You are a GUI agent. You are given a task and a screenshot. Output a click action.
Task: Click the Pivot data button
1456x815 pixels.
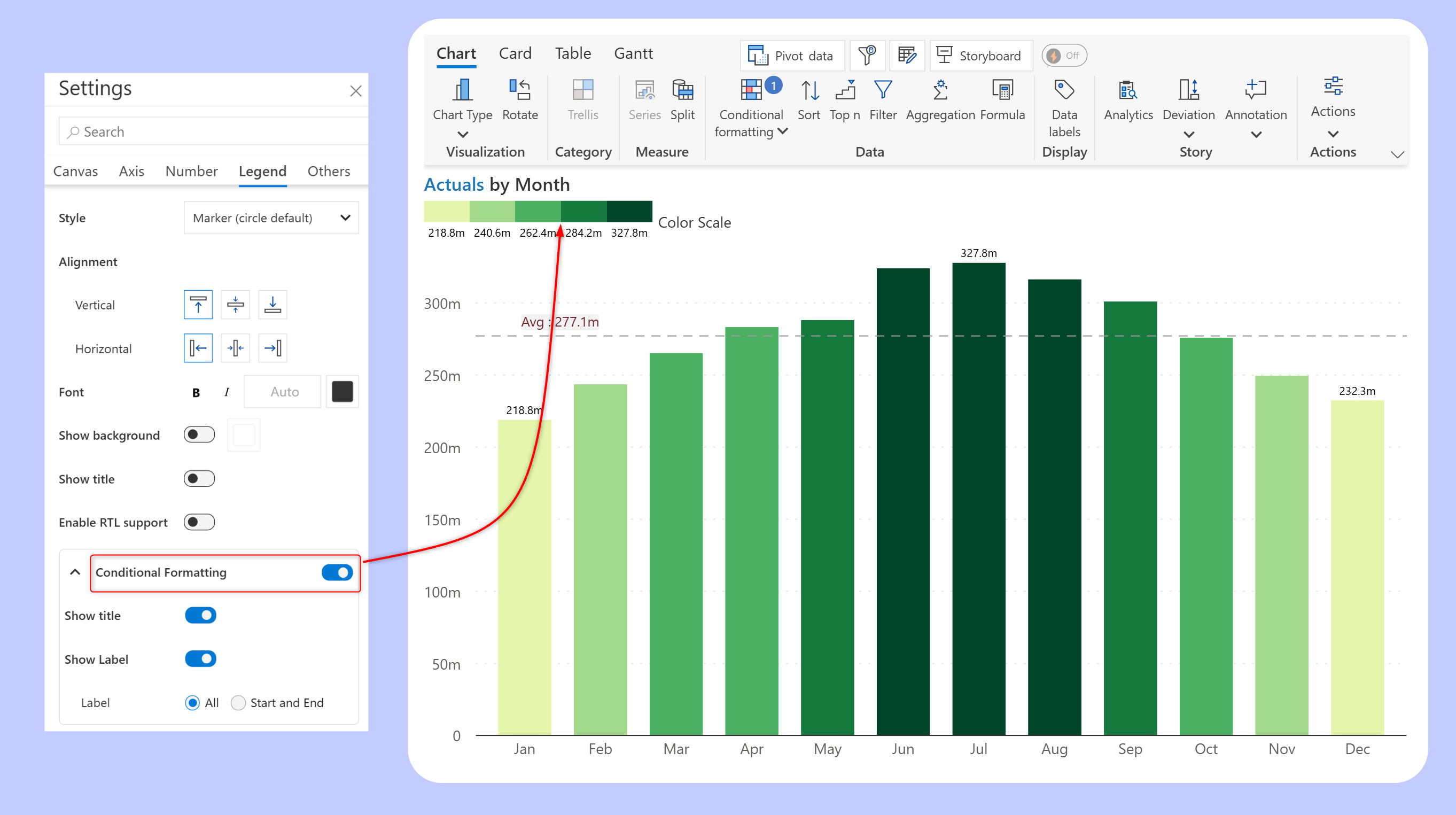(x=791, y=56)
